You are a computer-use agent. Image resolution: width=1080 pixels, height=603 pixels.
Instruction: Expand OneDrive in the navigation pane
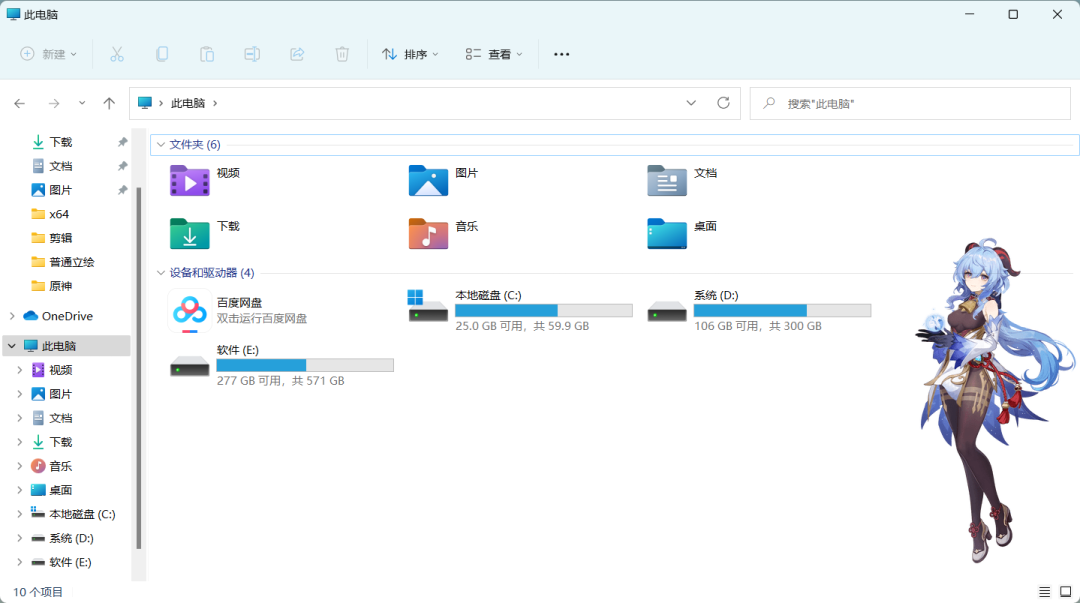[12, 316]
